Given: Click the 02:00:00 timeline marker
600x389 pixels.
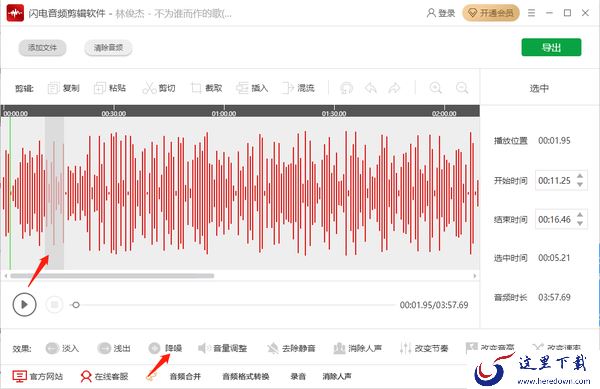Looking at the screenshot, I should click(444, 113).
